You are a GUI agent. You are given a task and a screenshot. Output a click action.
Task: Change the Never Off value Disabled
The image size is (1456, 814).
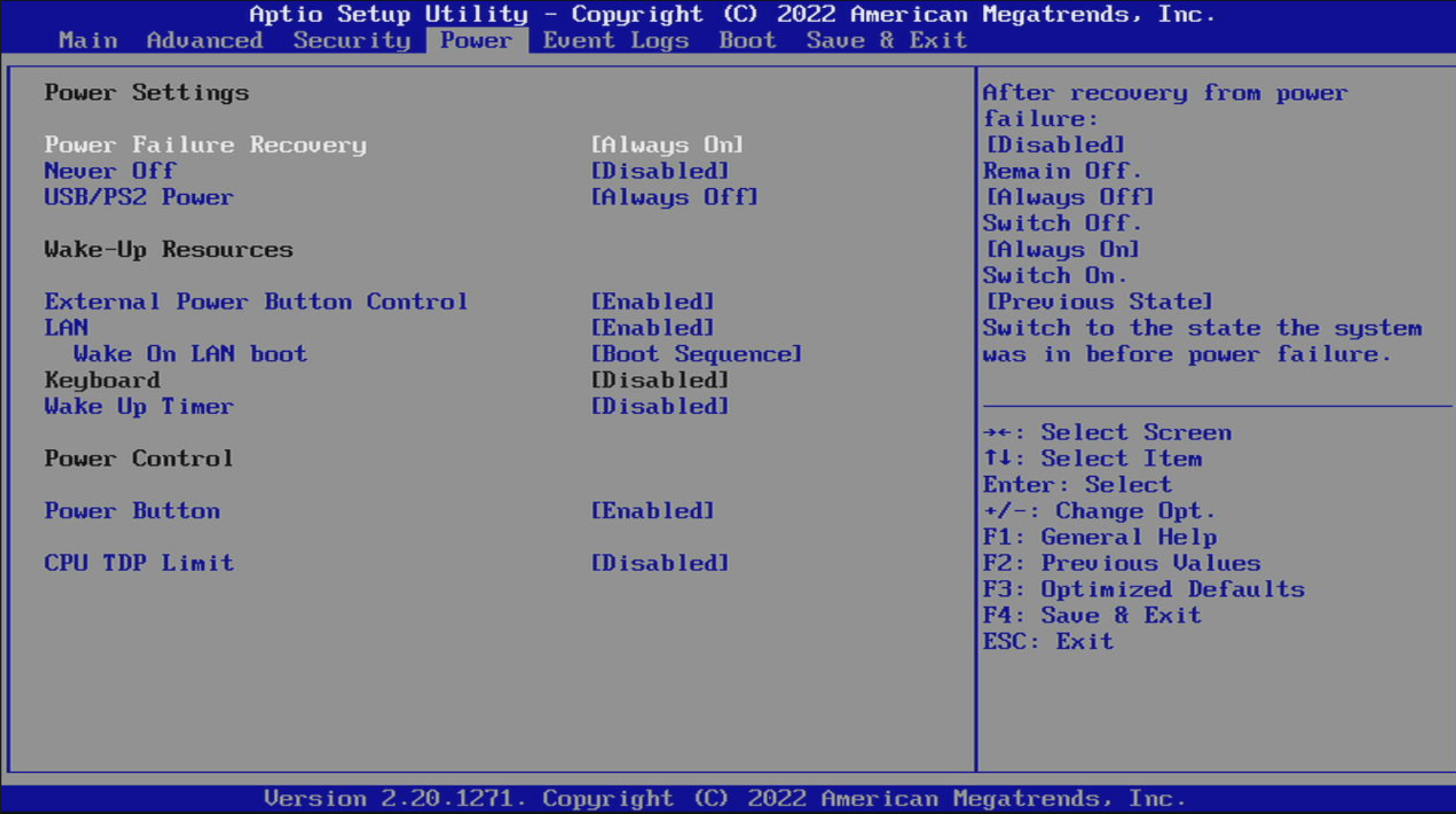[x=660, y=171]
